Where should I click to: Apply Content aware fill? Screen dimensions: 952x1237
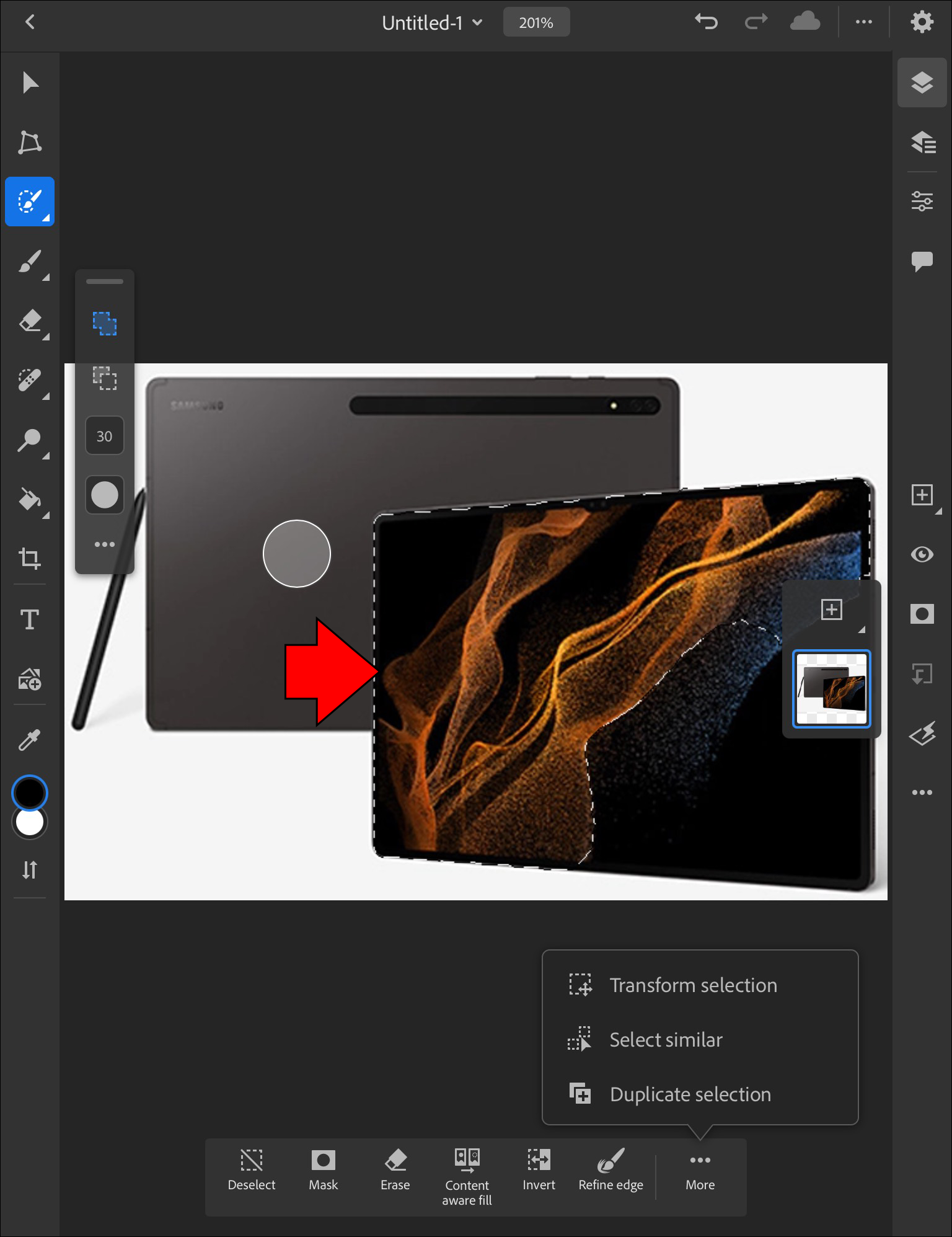467,1177
